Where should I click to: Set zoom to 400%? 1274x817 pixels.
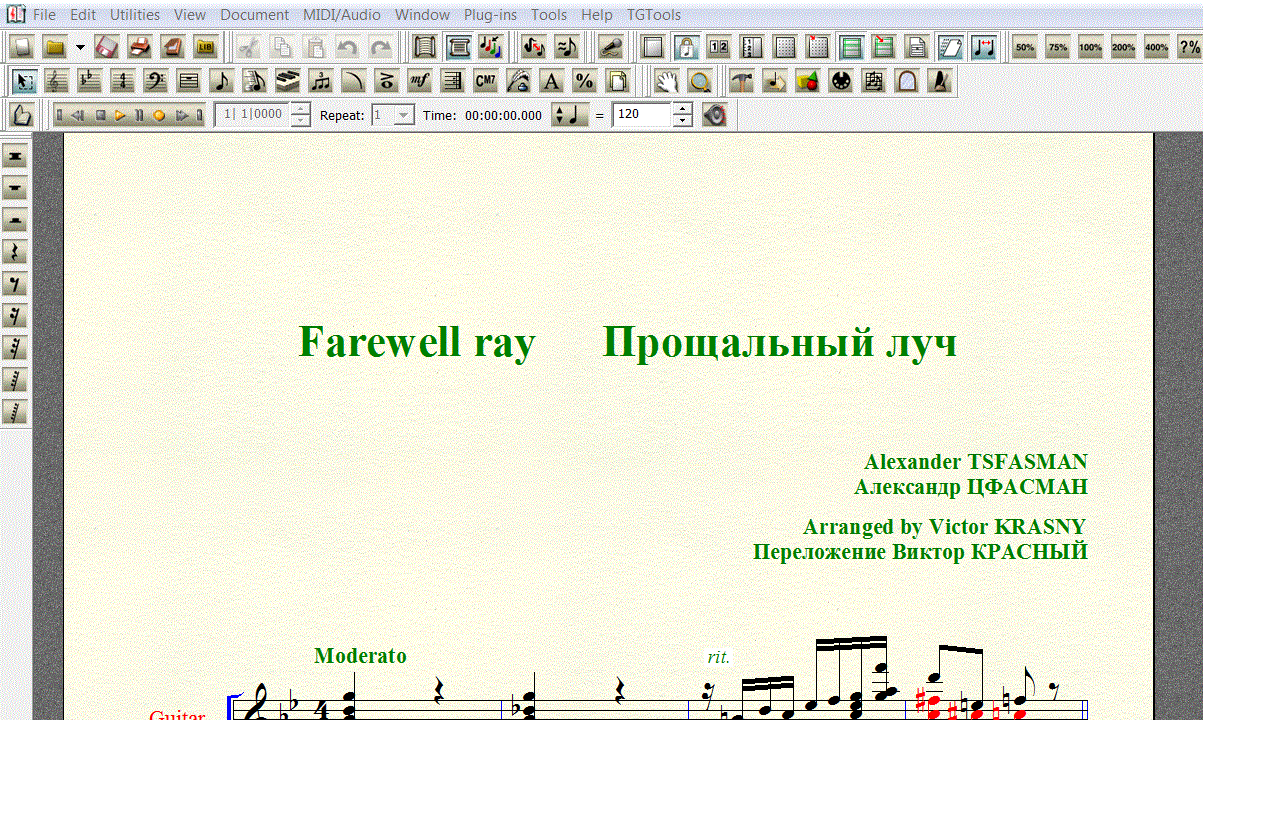point(1156,47)
